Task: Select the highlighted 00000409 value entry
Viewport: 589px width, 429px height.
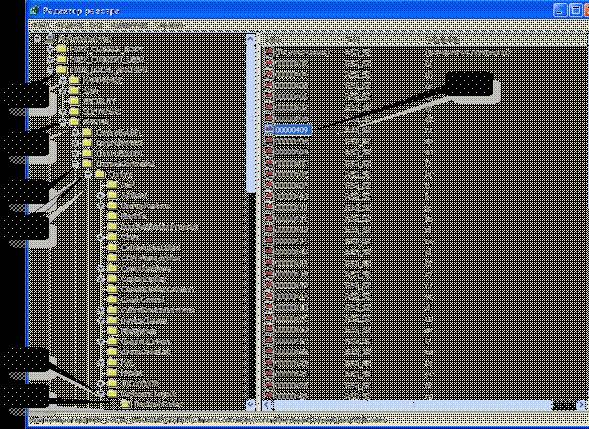Action: tap(293, 130)
